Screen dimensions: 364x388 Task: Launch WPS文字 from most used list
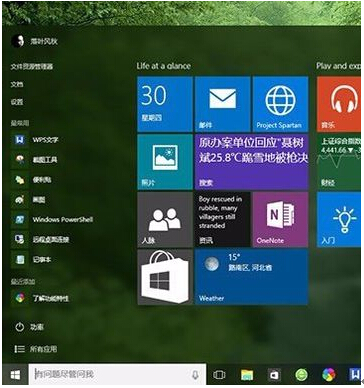(x=45, y=140)
